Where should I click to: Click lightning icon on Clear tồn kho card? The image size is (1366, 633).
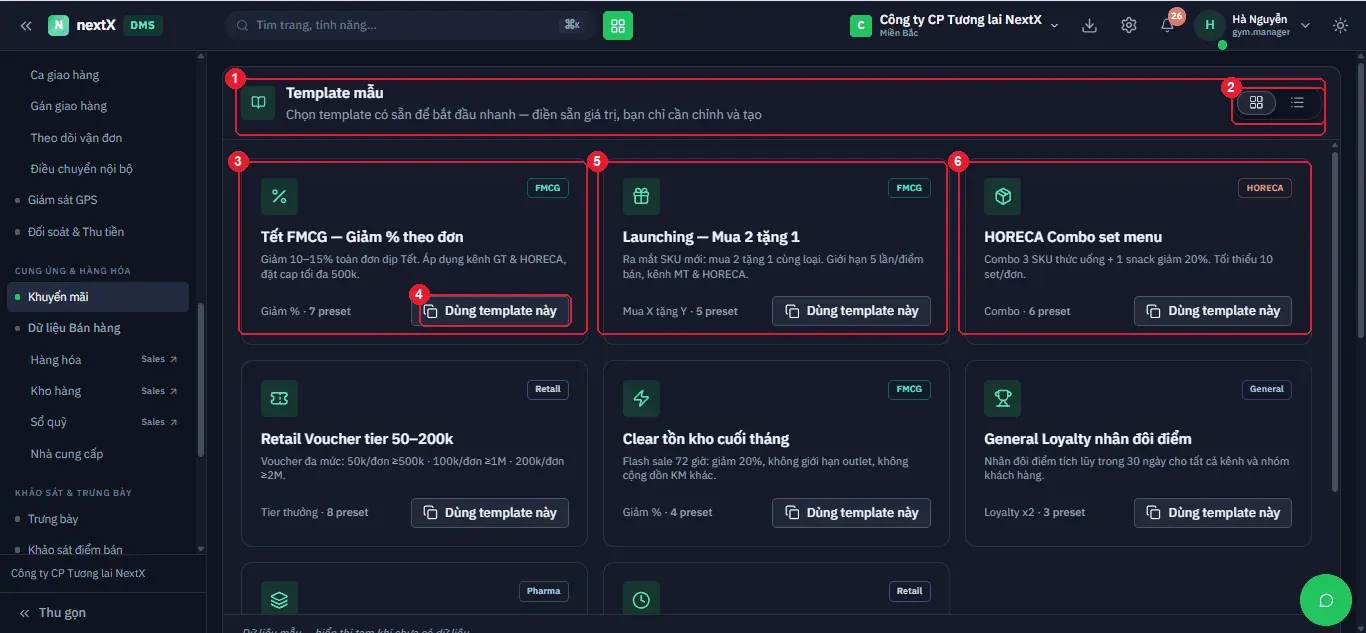coord(641,399)
